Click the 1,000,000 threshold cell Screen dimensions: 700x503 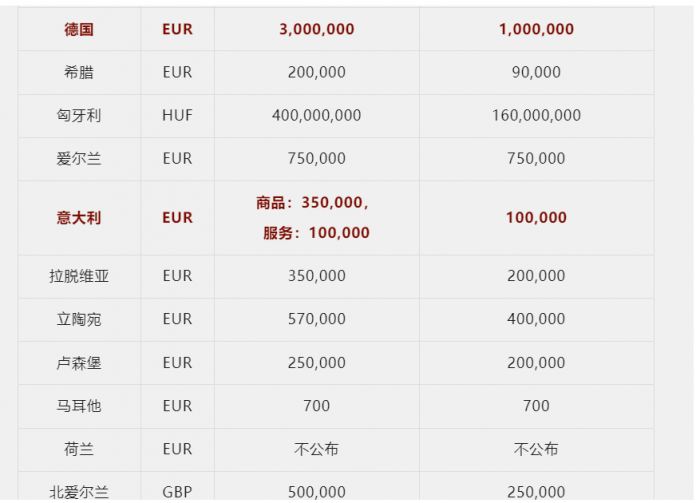[x=536, y=29]
